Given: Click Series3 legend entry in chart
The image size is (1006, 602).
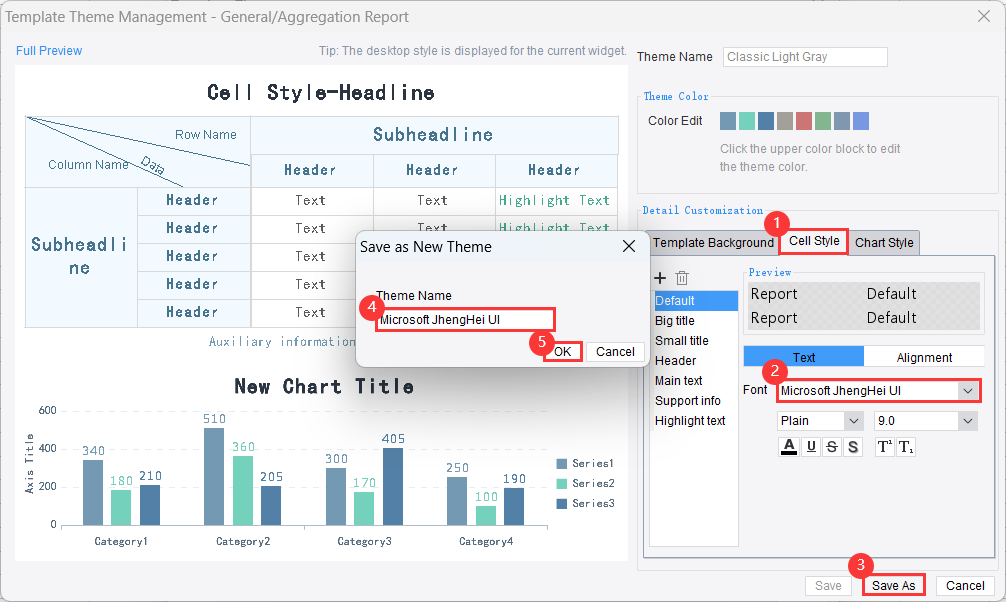Looking at the screenshot, I should click(x=585, y=503).
